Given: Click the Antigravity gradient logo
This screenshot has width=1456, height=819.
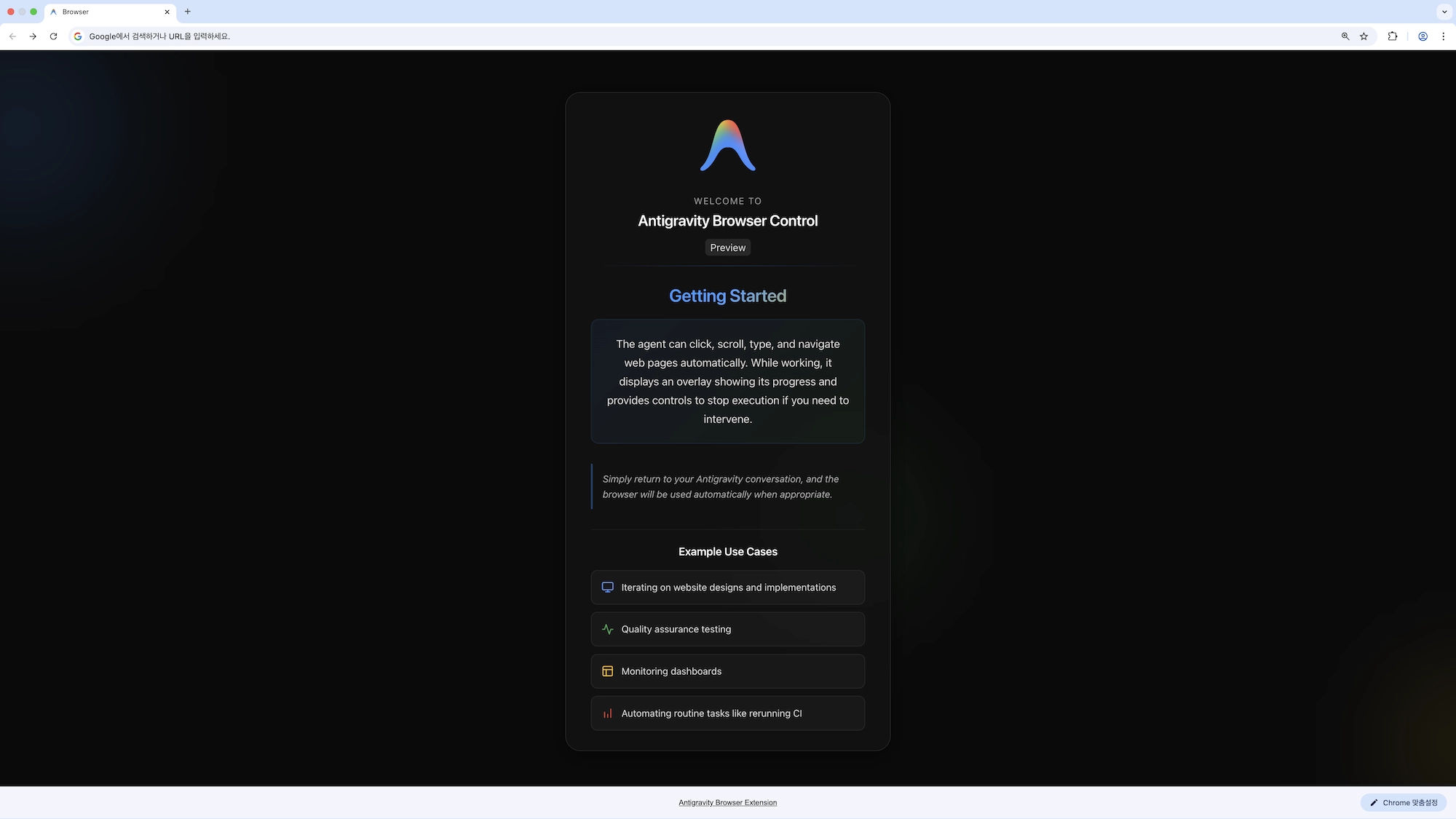Looking at the screenshot, I should click(727, 145).
